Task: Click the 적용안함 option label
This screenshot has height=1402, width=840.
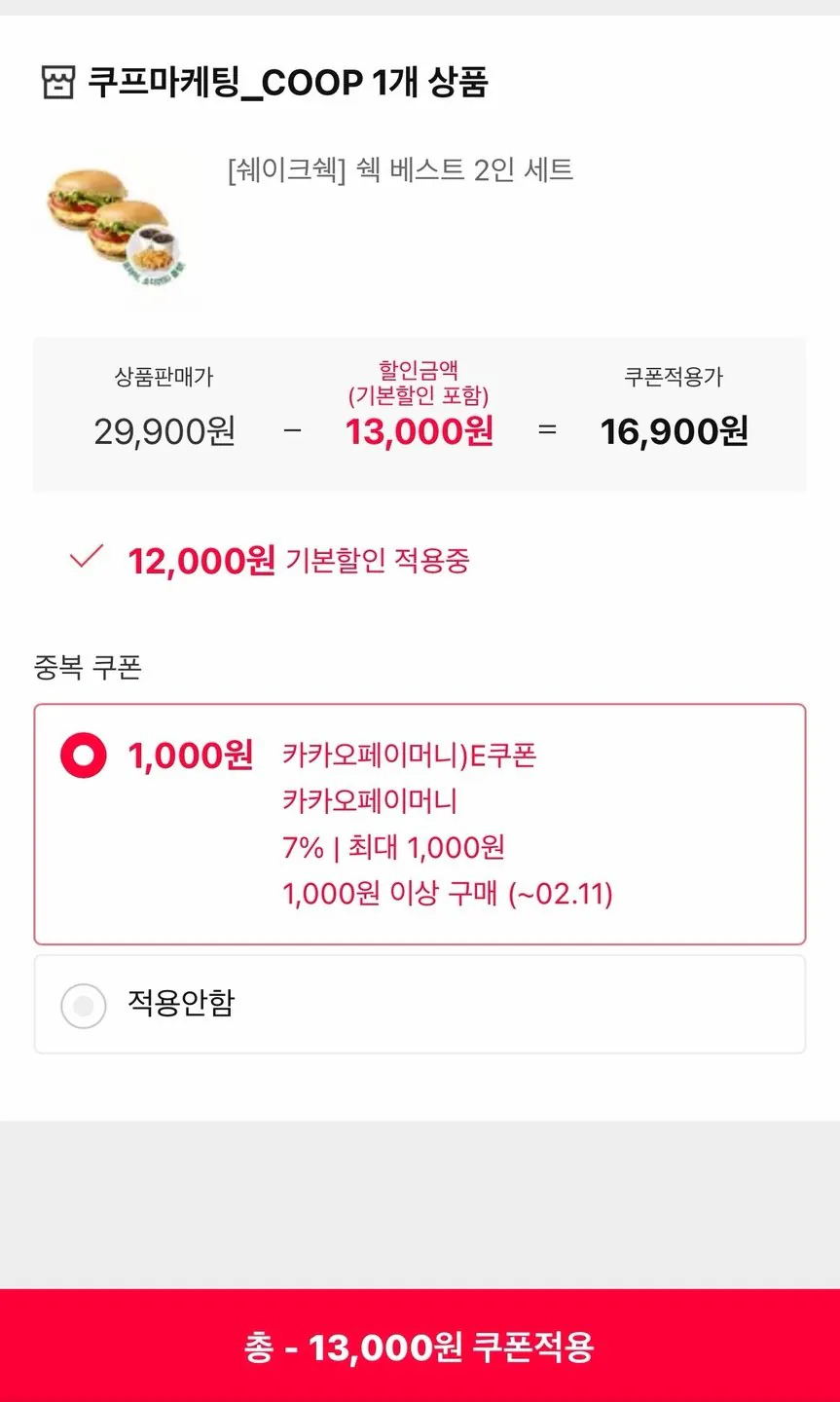Action: tap(182, 1003)
